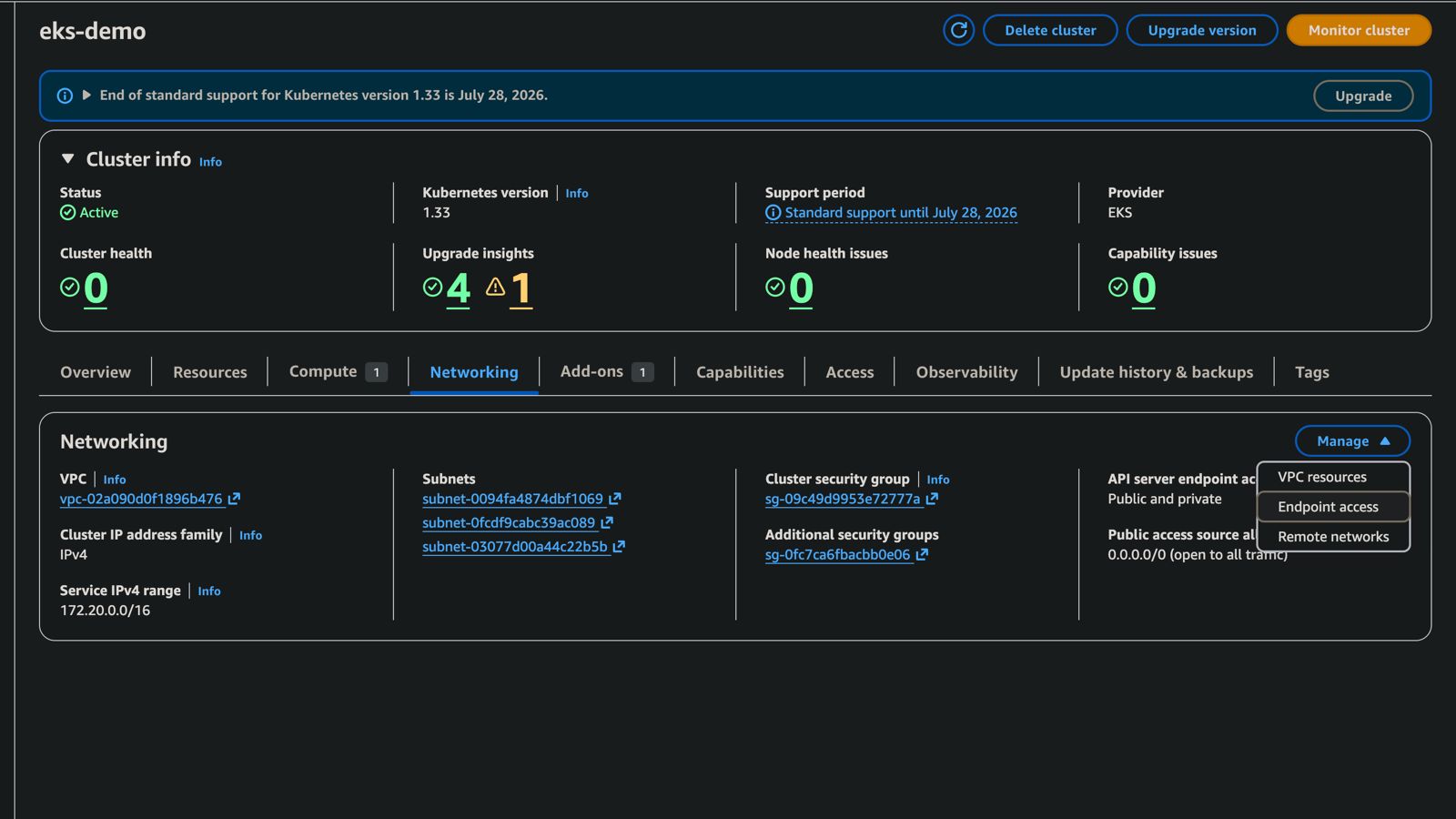Click the Info link next to Kubernetes version
Image resolution: width=1456 pixels, height=819 pixels.
pos(576,193)
